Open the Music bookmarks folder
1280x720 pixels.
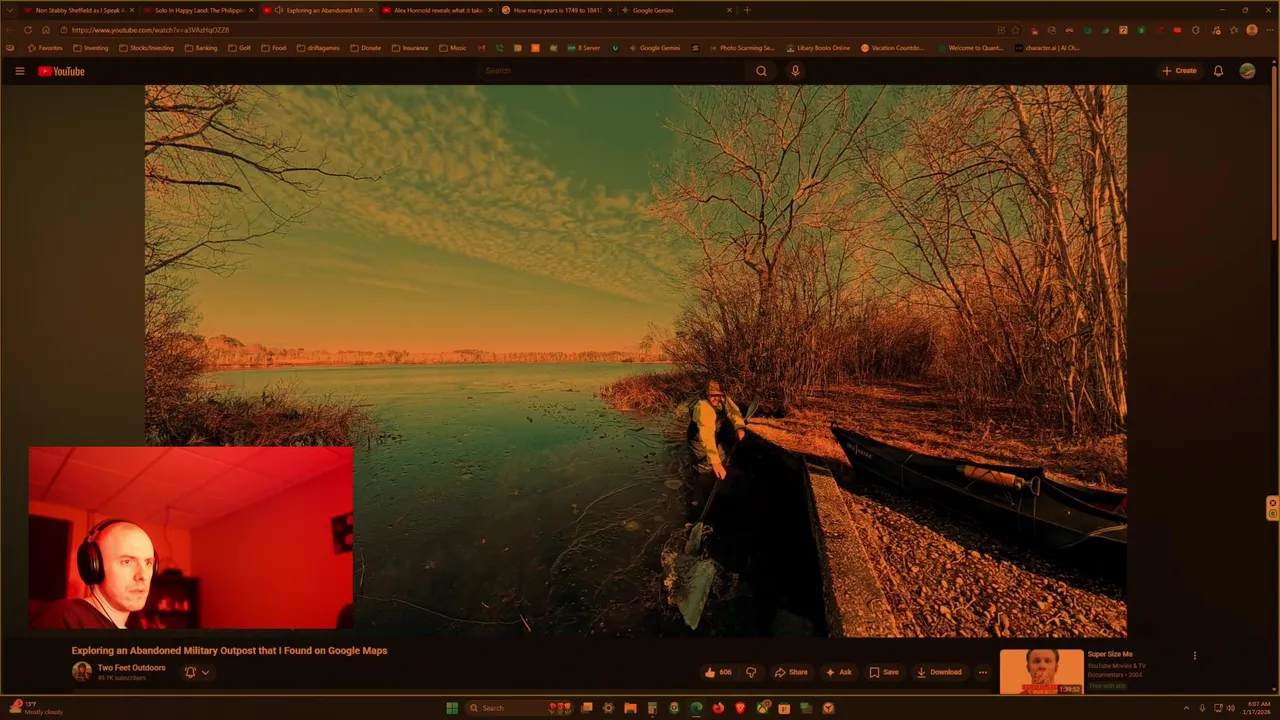(x=452, y=48)
